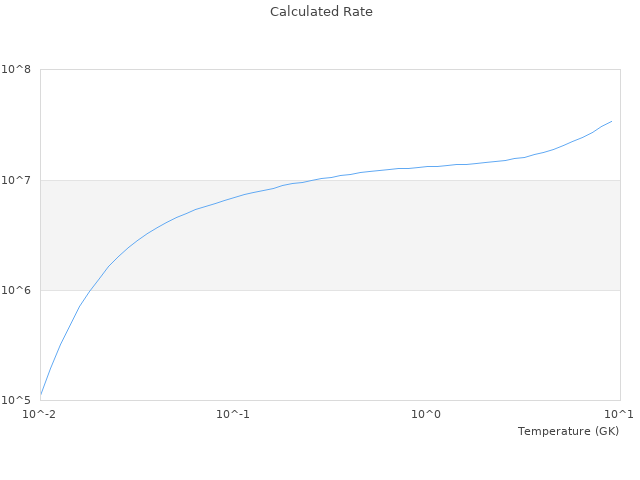Click the "Temperature (GK)" axis title
Image resolution: width=640 pixels, height=480 pixels.
(568, 431)
